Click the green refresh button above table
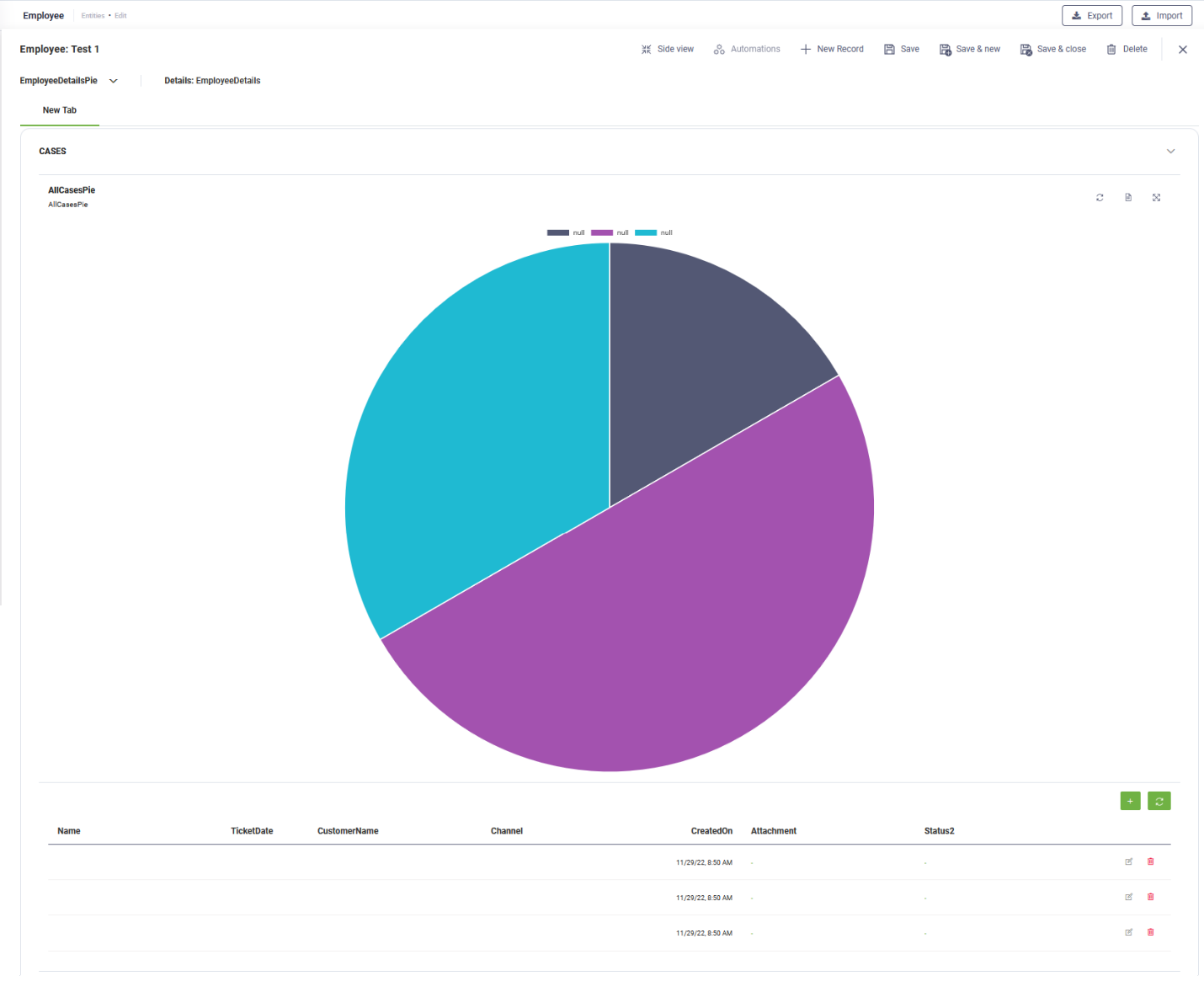 (1159, 801)
